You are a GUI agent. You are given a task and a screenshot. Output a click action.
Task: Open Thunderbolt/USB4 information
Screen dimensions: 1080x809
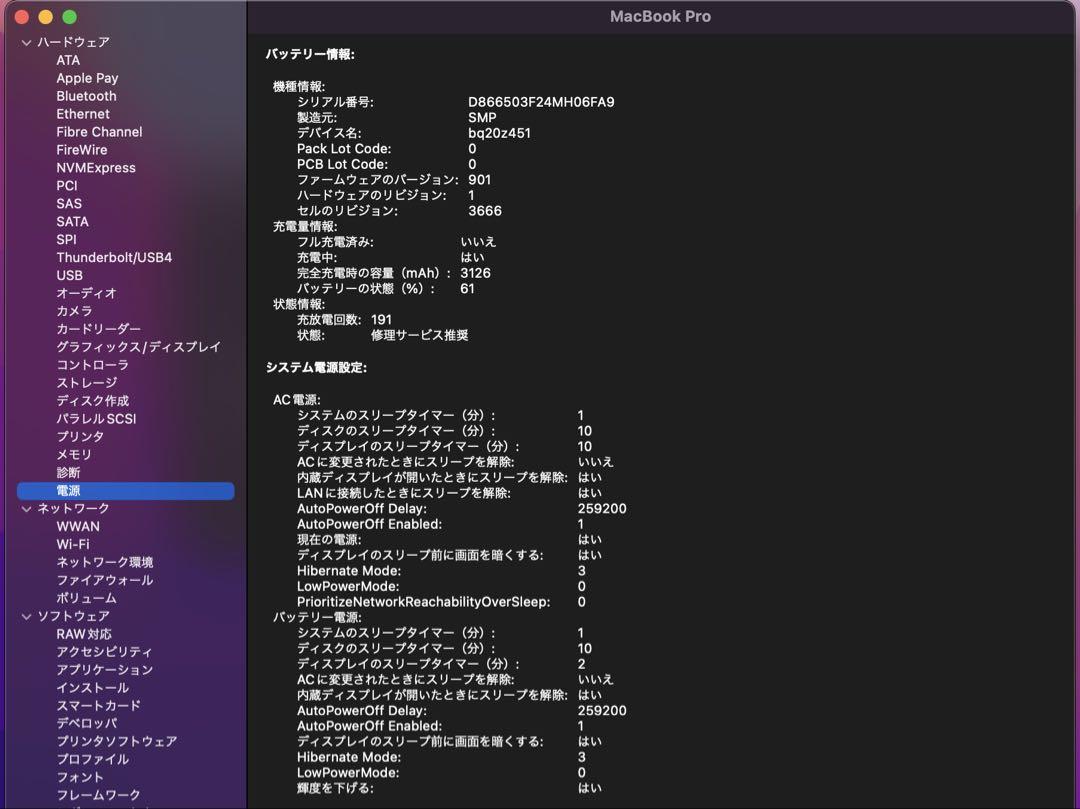pos(114,258)
